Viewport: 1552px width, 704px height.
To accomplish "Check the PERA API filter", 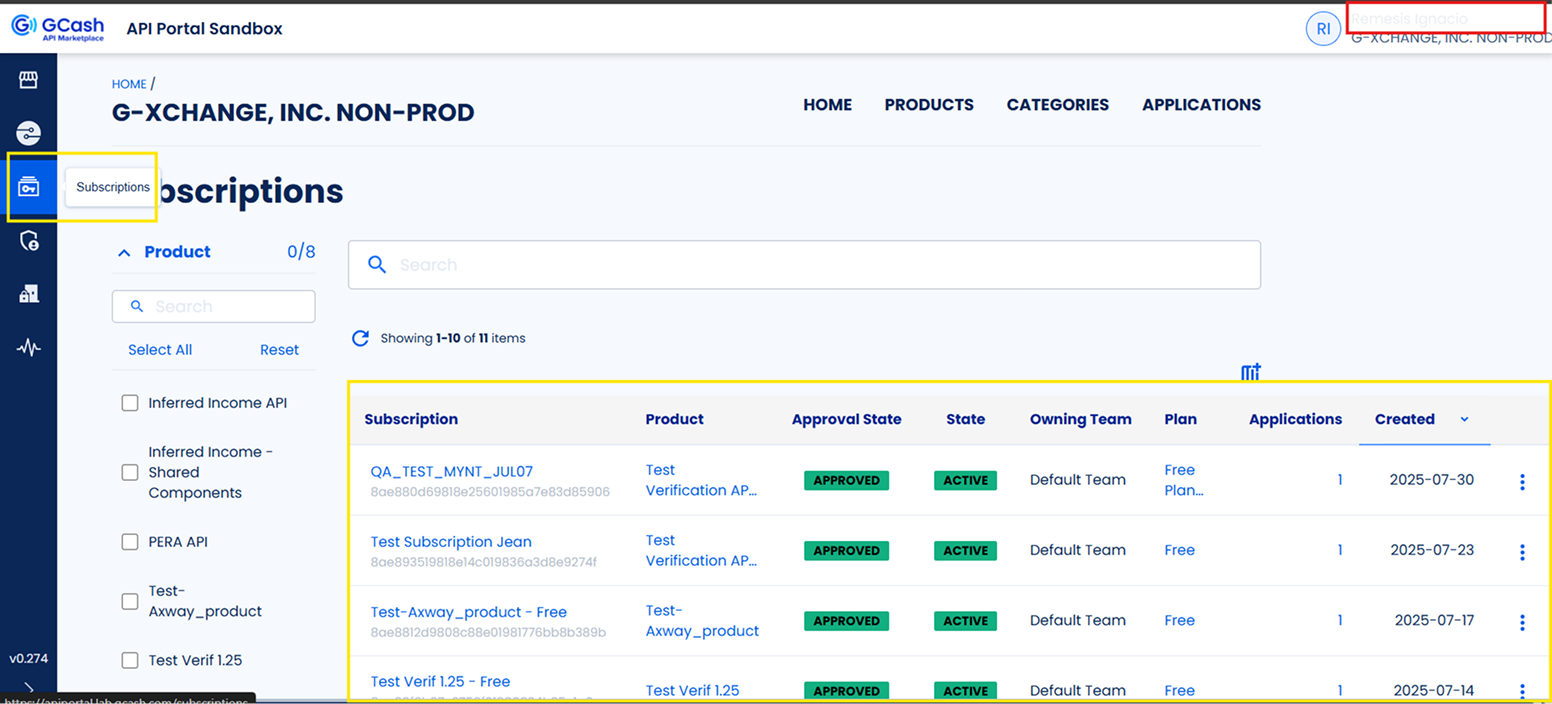I will (130, 542).
